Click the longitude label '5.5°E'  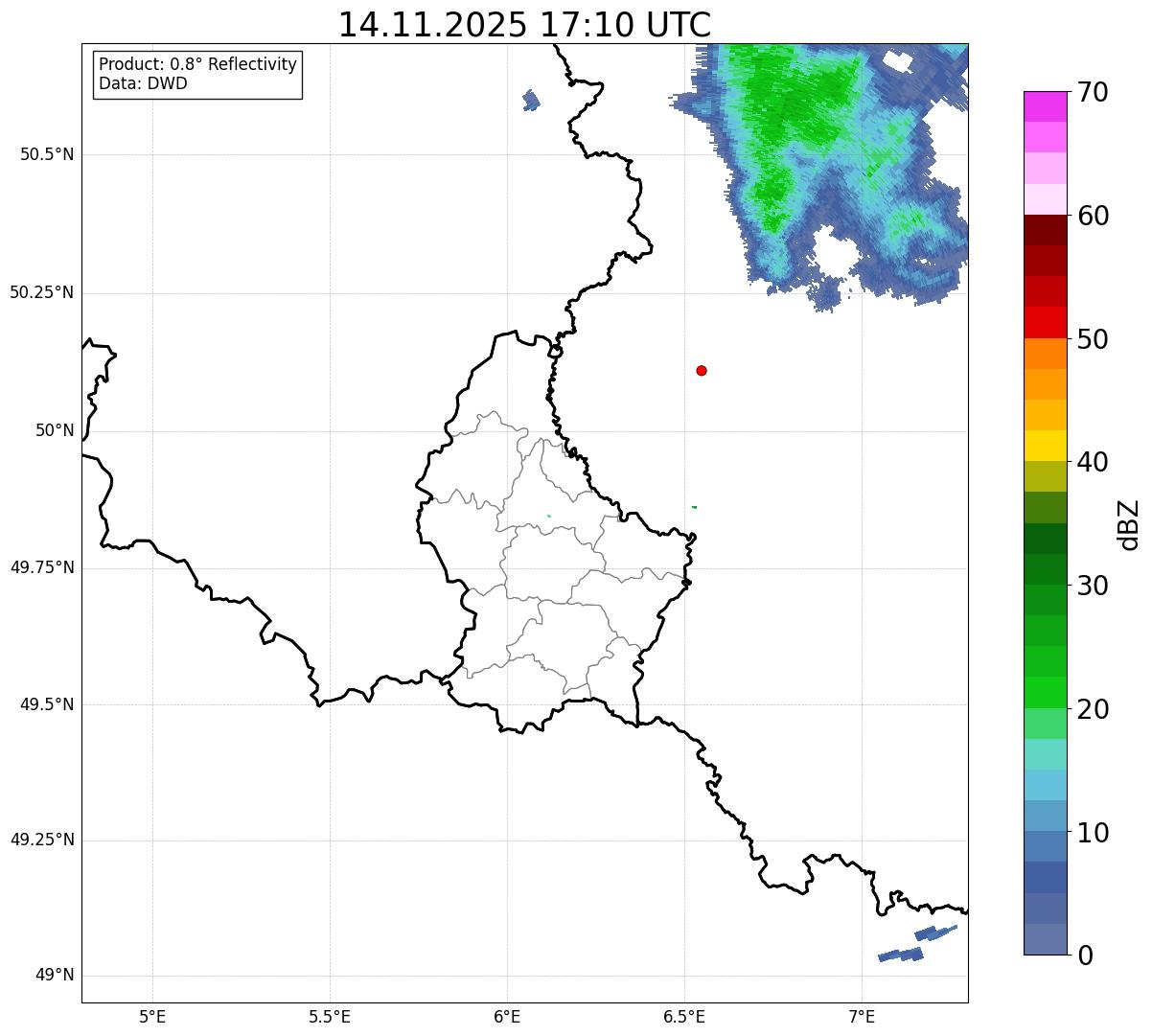(x=330, y=1016)
